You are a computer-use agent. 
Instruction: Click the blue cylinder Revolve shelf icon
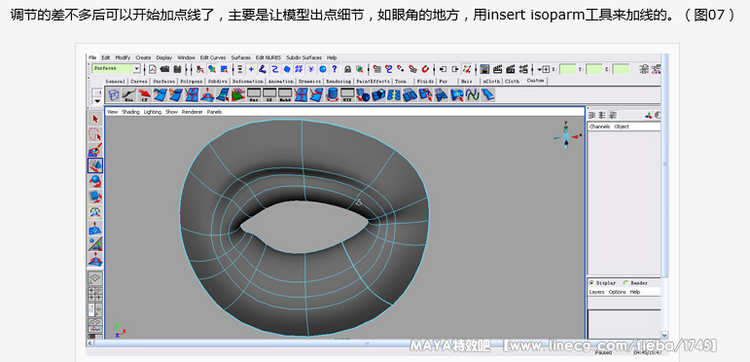[x=331, y=95]
